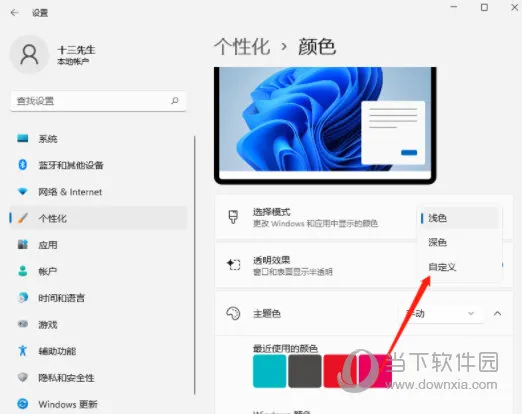Go to 个性化 settings
Screen dimensions: 522x414
(98, 218)
